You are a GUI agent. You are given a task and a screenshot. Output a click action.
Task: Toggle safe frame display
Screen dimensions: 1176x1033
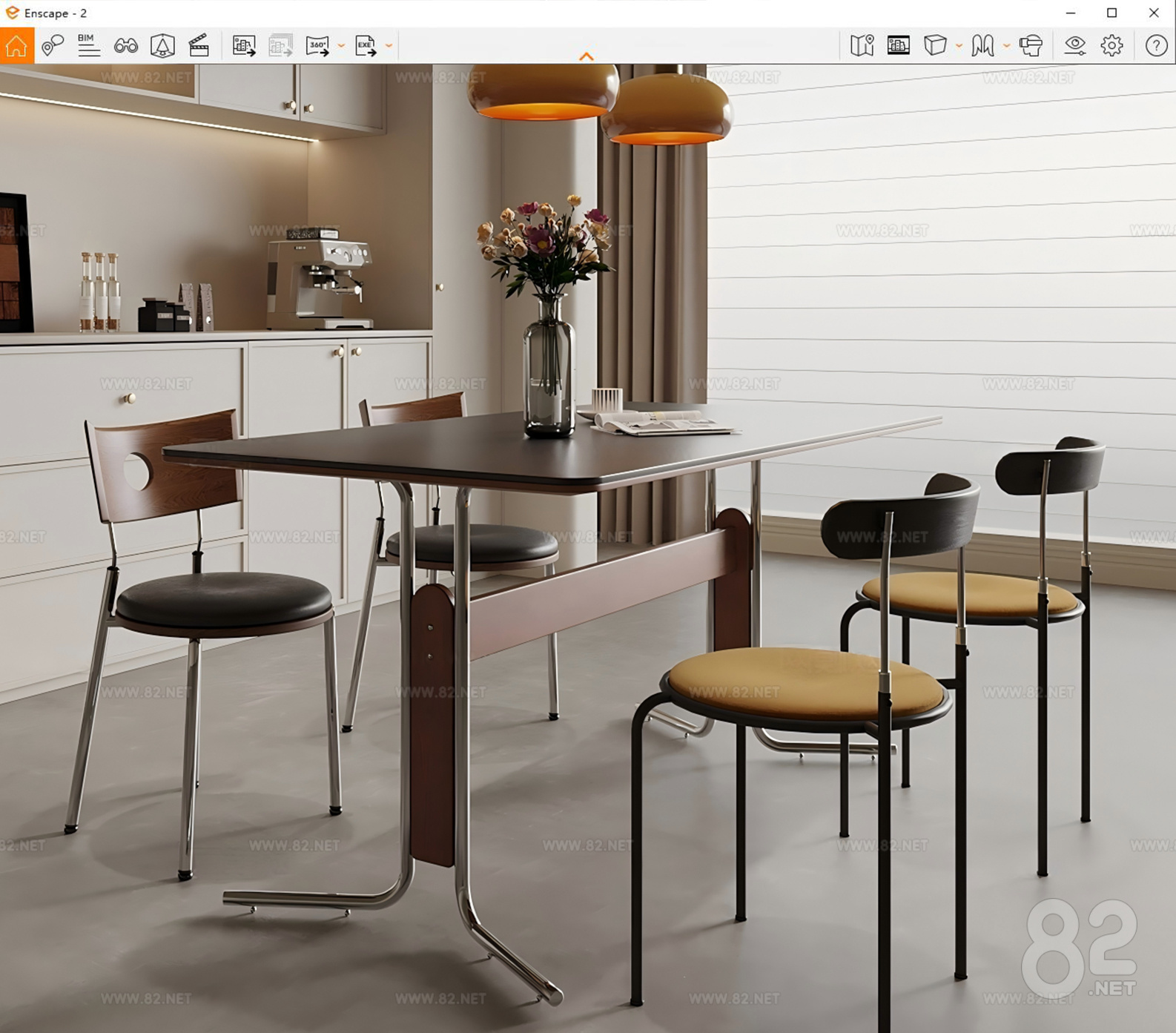click(899, 46)
